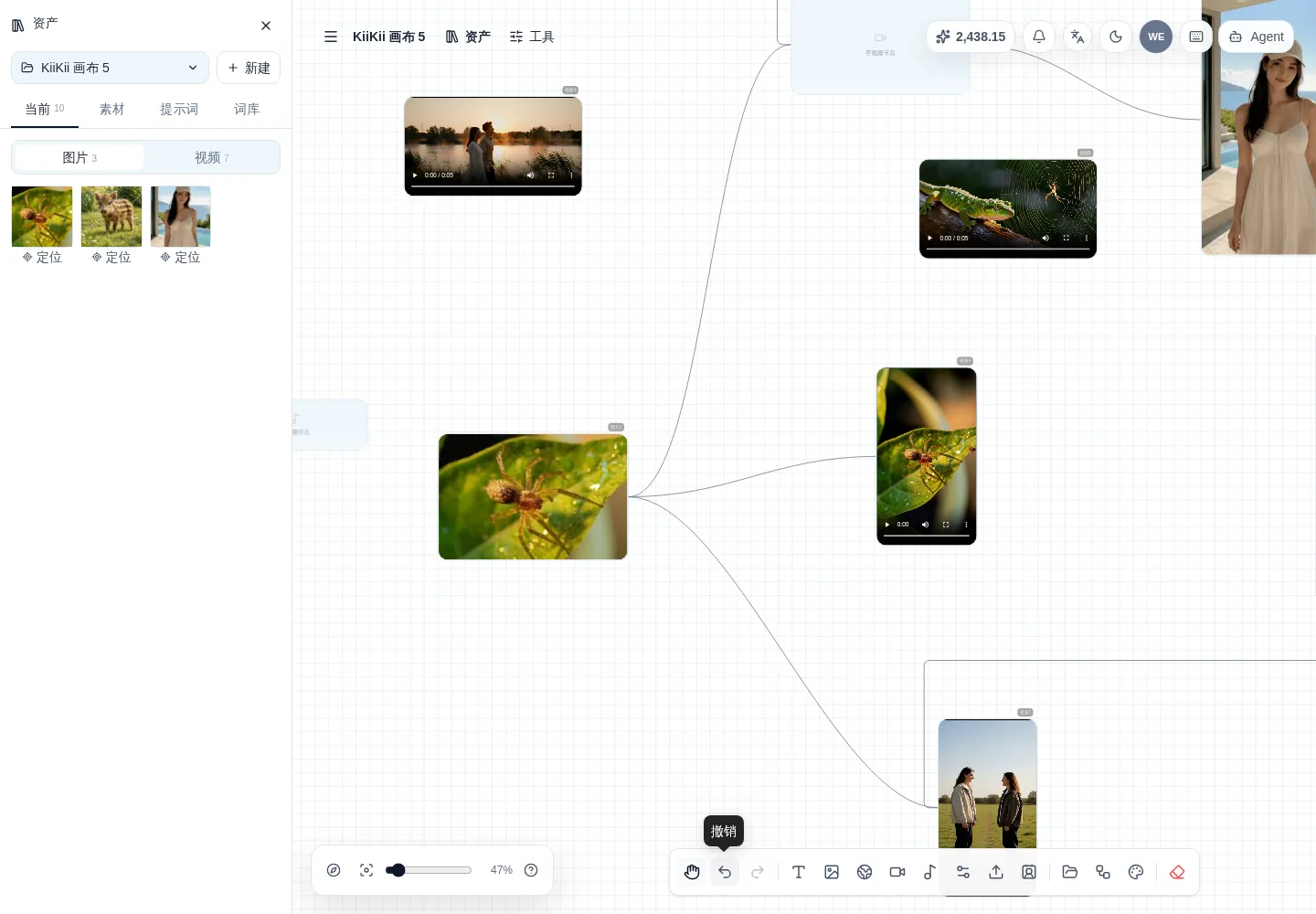Open the color palette icon

pyautogui.click(x=1136, y=872)
